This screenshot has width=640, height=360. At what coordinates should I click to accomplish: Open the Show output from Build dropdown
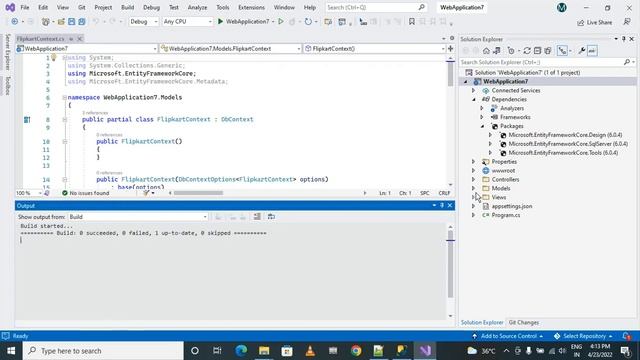[x=138, y=217]
